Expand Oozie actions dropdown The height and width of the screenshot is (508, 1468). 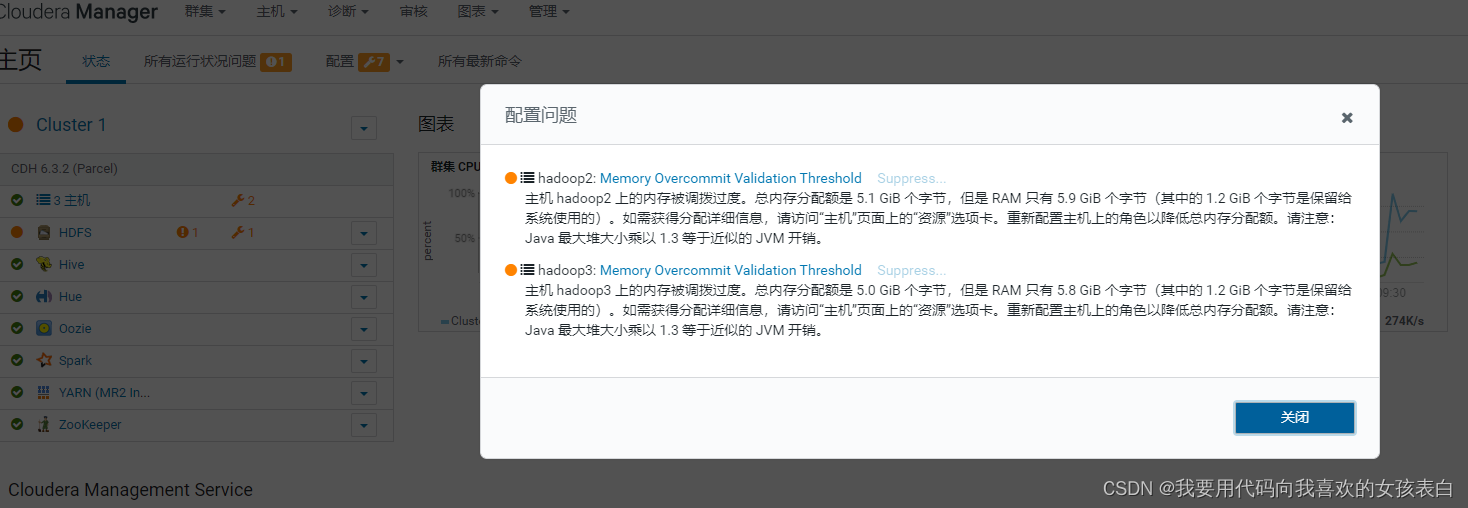[364, 329]
